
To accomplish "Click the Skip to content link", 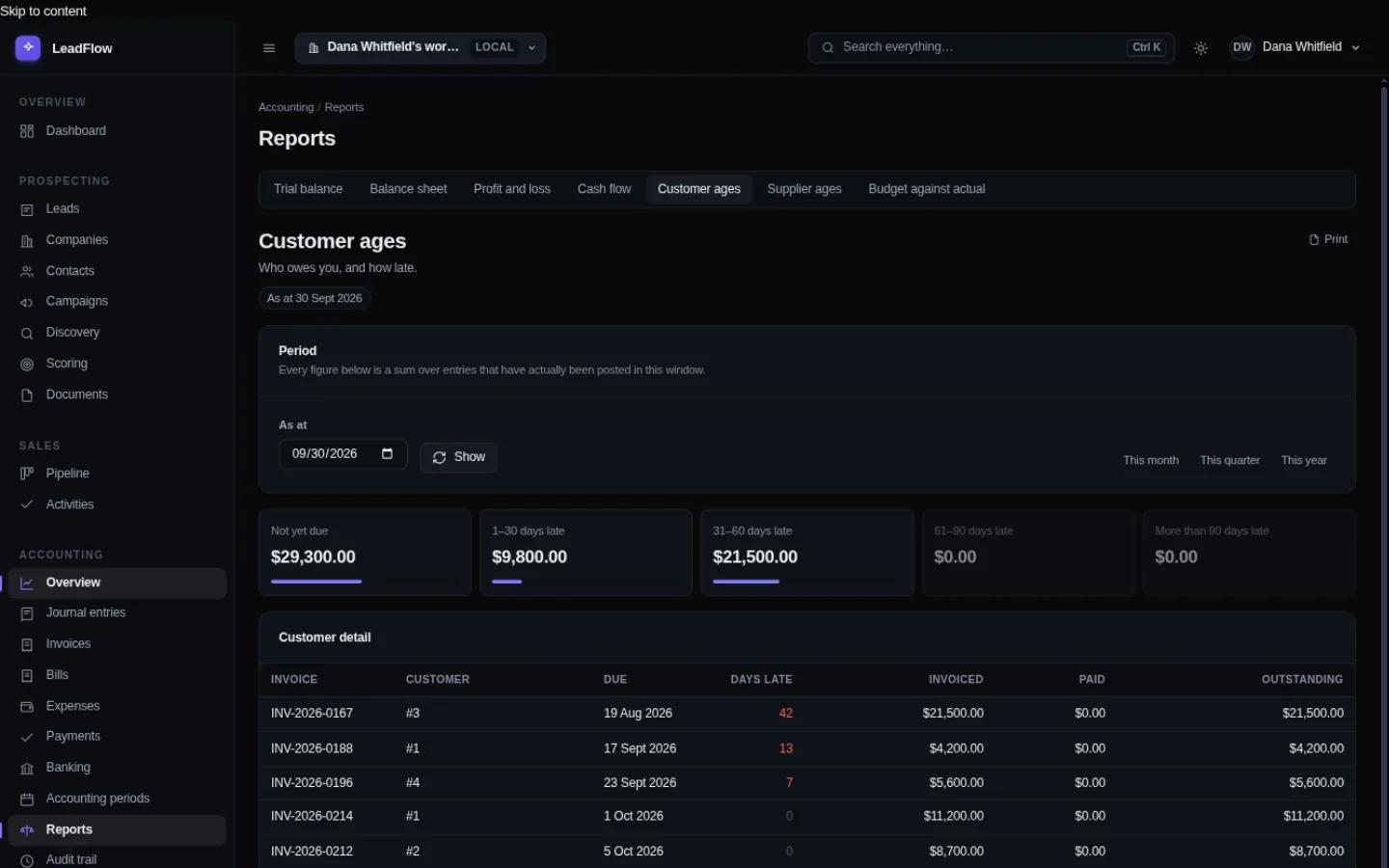I will [x=43, y=11].
